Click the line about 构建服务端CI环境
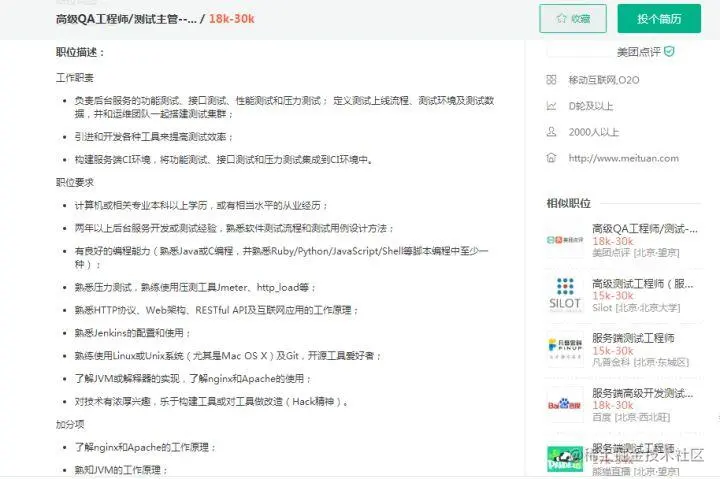 (224, 160)
